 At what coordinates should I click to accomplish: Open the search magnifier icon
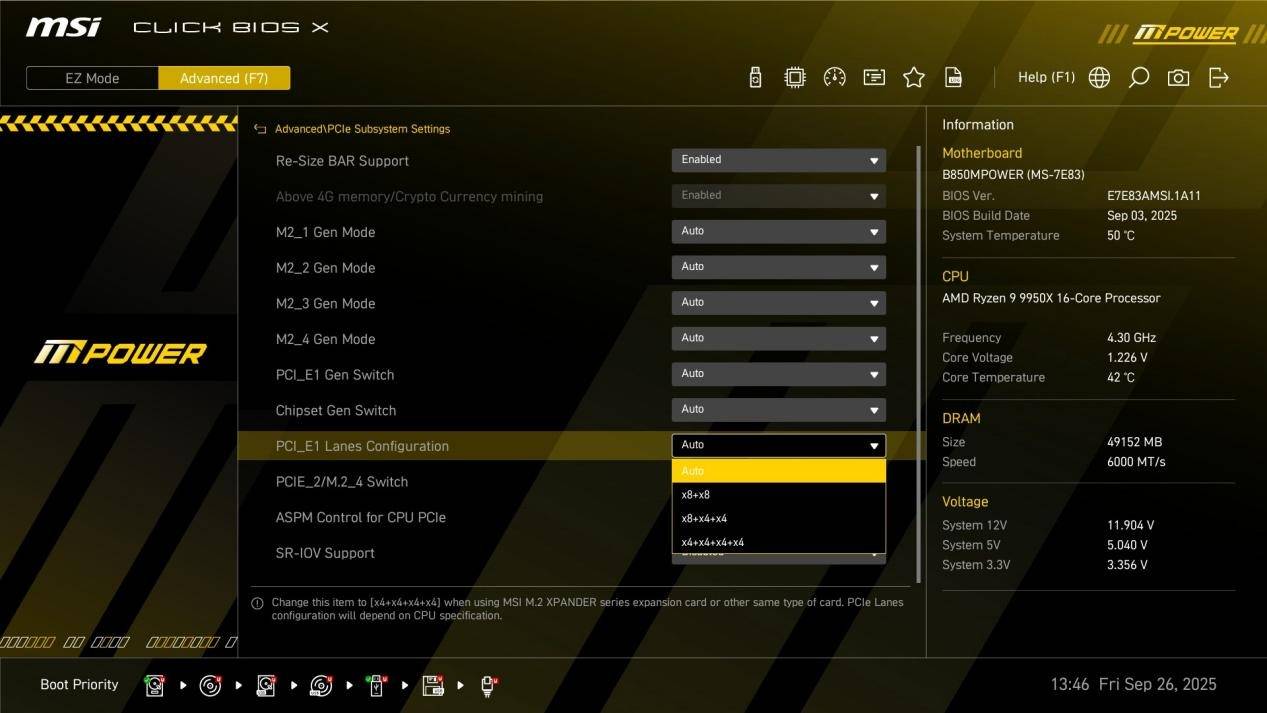1138,78
